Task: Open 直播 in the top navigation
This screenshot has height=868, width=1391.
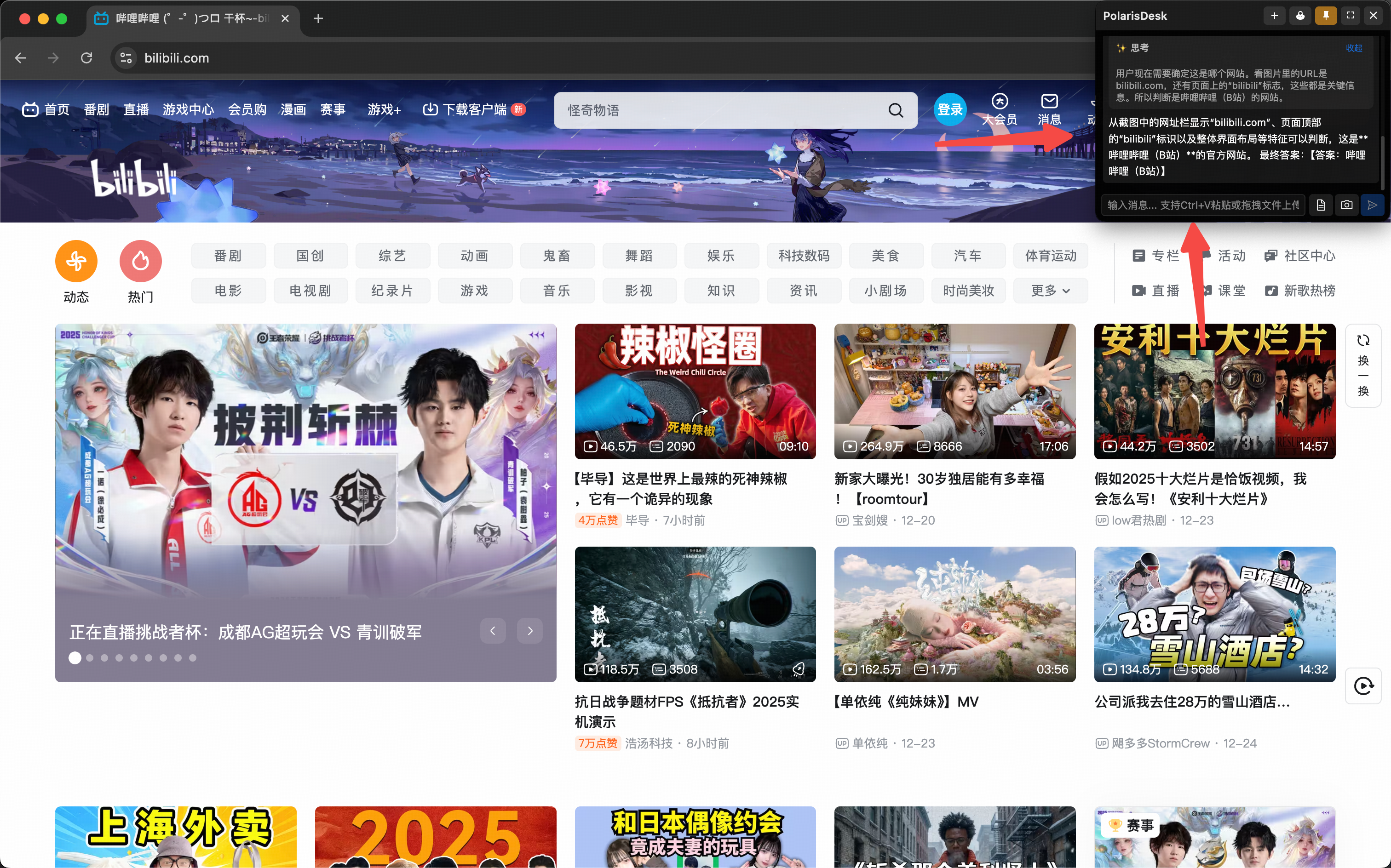Action: pos(136,109)
